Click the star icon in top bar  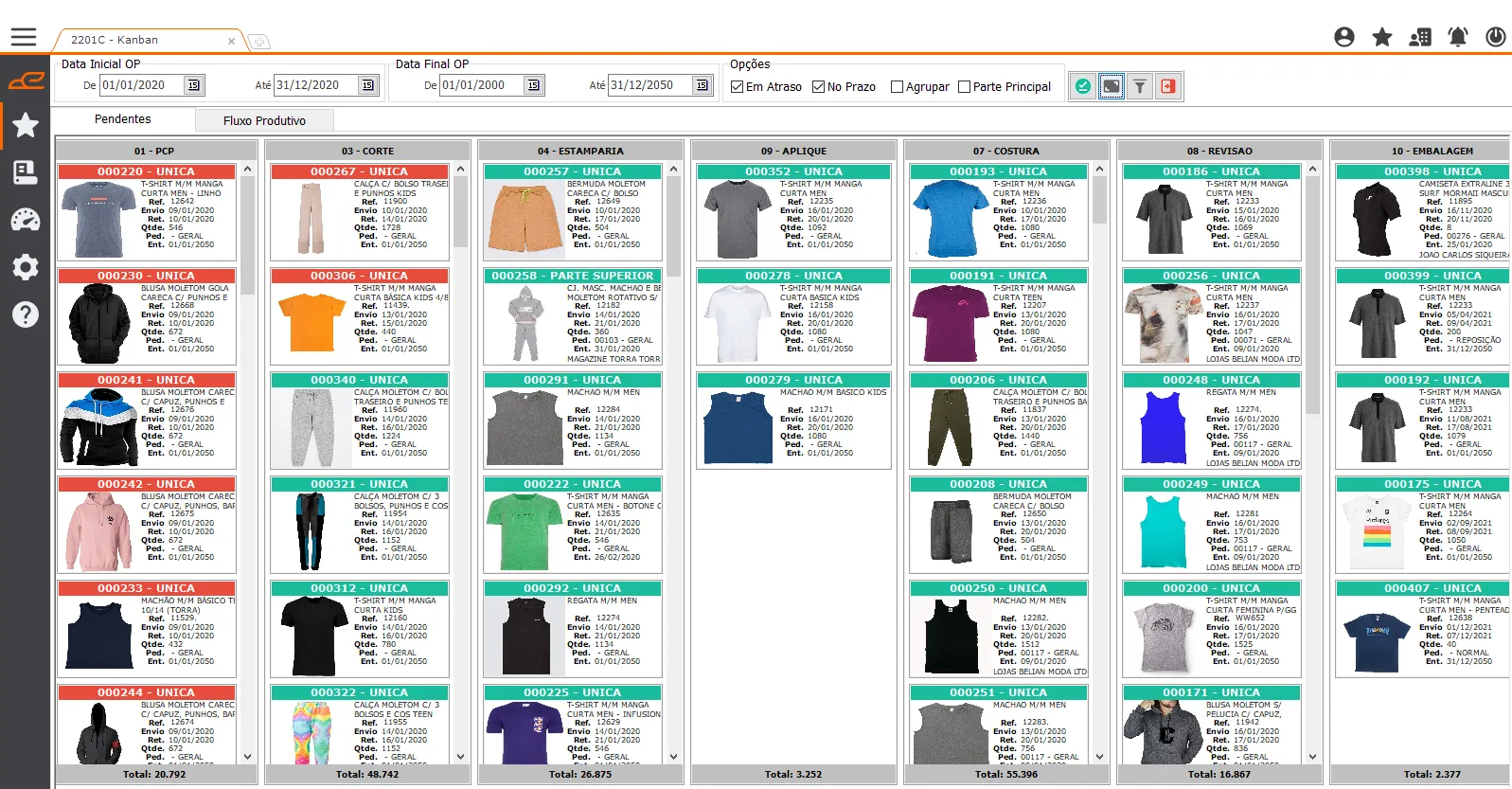tap(1382, 37)
